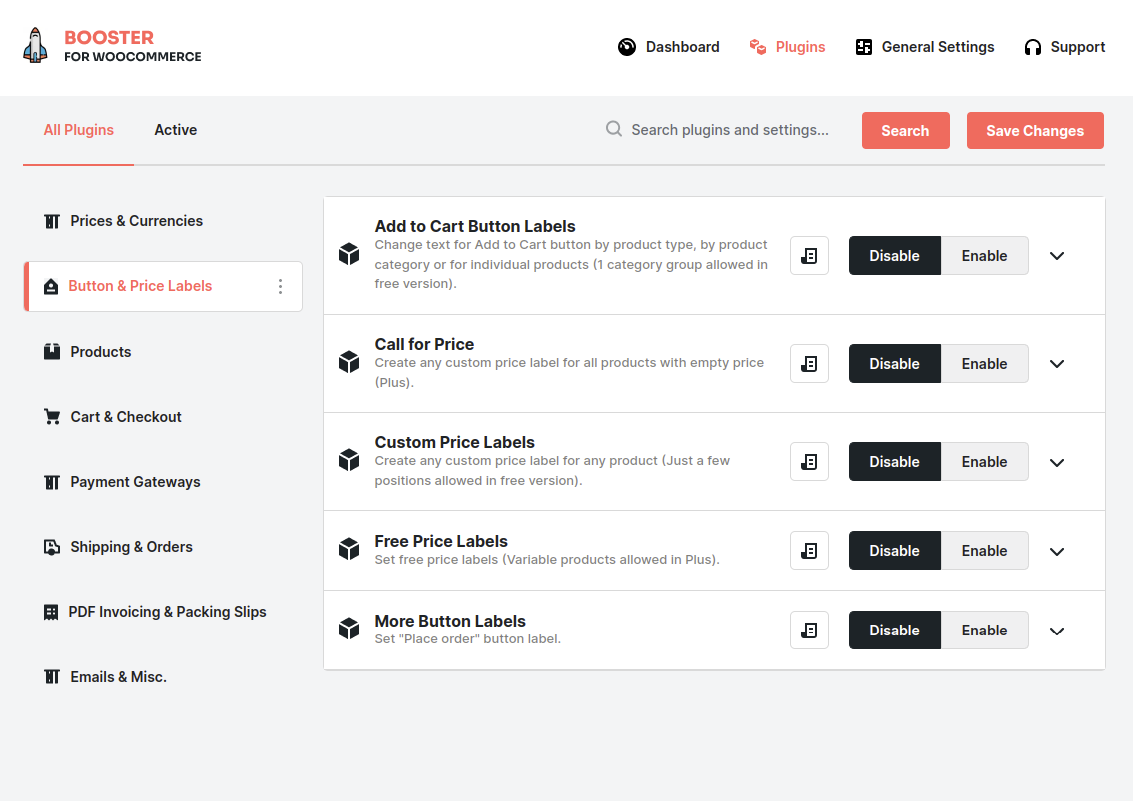Open the More Button Labels documentation icon

coord(809,631)
